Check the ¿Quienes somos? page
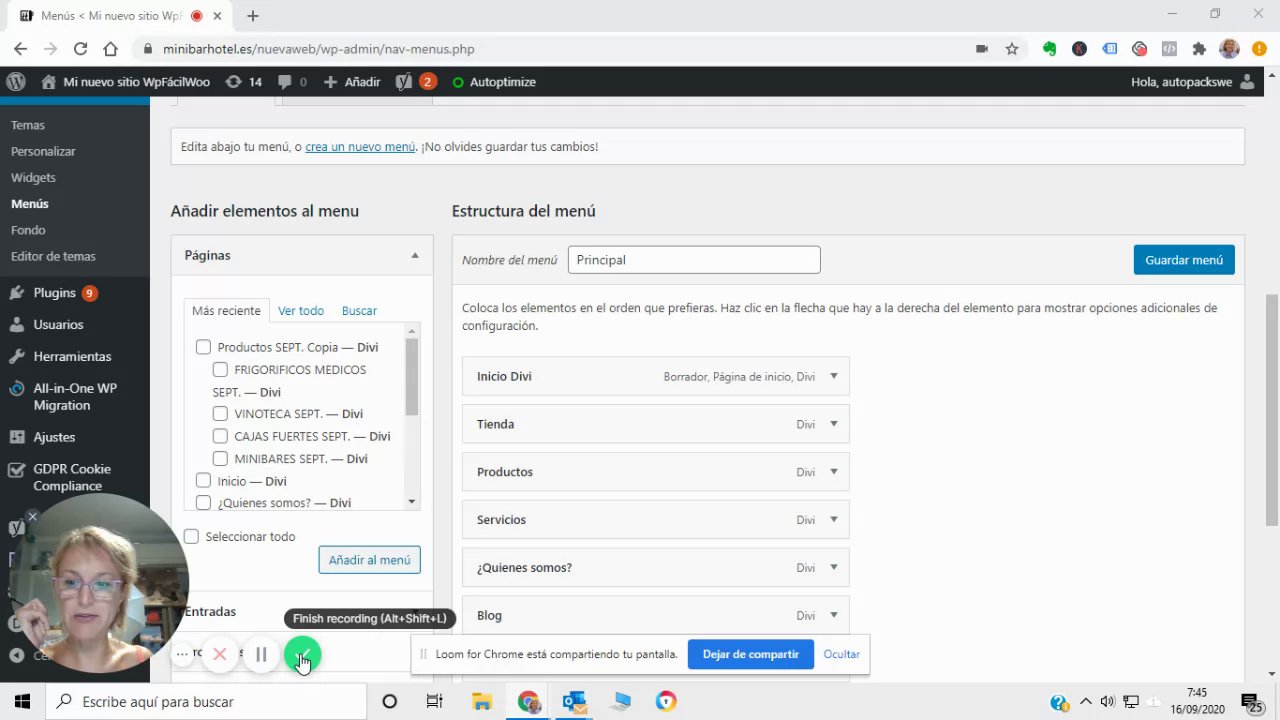 [x=203, y=503]
